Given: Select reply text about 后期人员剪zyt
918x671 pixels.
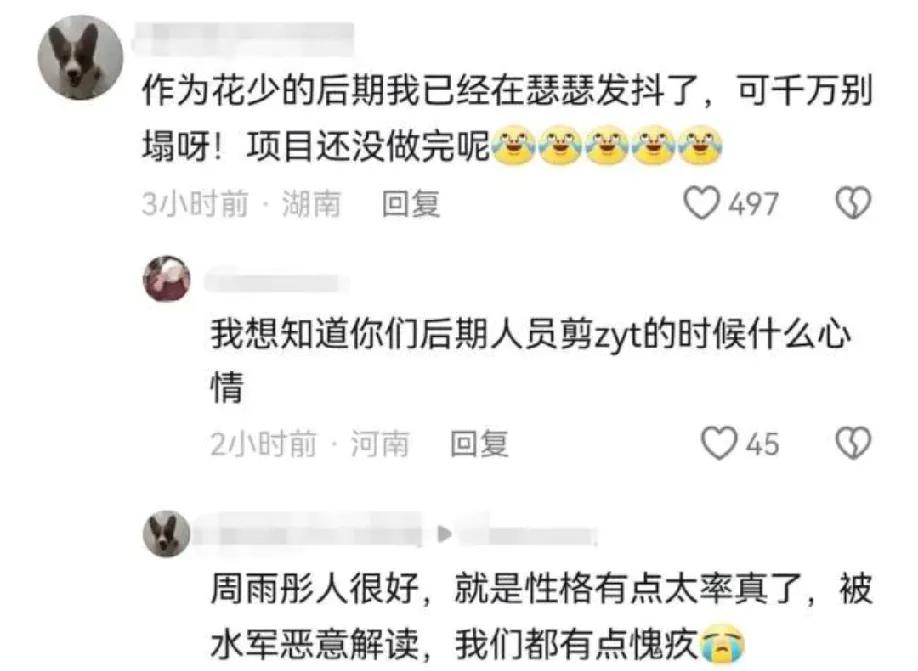Looking at the screenshot, I should [x=530, y=360].
